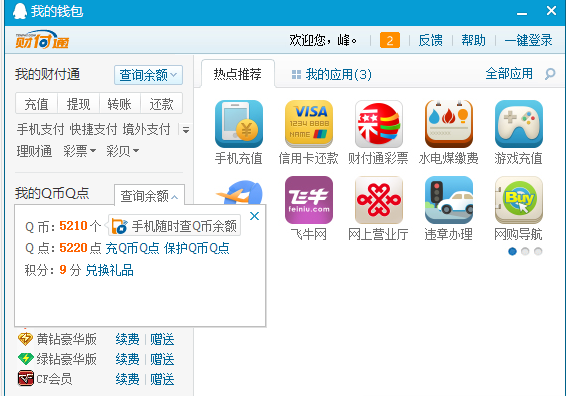Select the first page indicator dot
566x396 pixels.
tap(512, 251)
